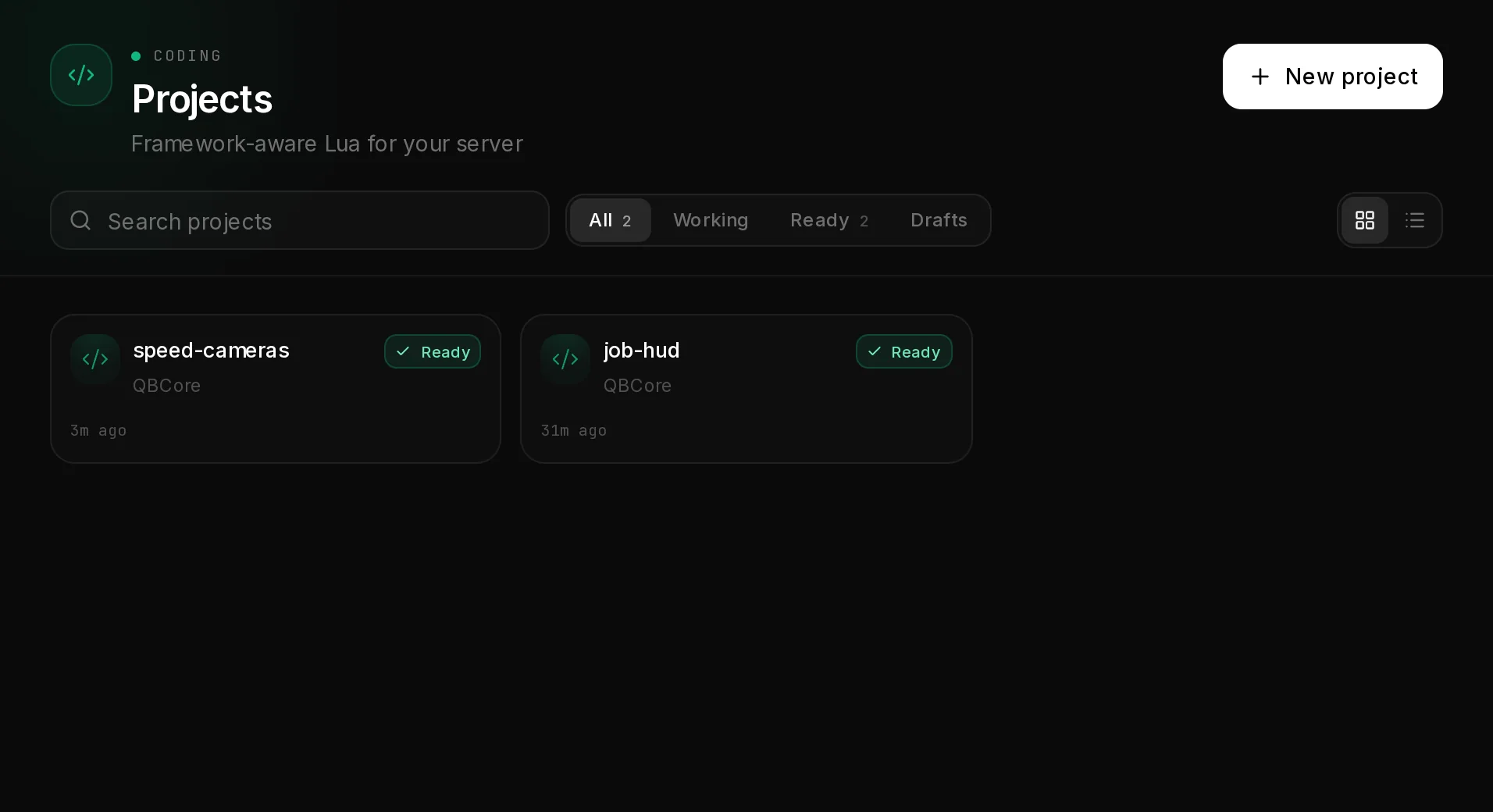Click the checkmark on the speed-cameras Ready badge
The width and height of the screenshot is (1493, 812).
(403, 351)
